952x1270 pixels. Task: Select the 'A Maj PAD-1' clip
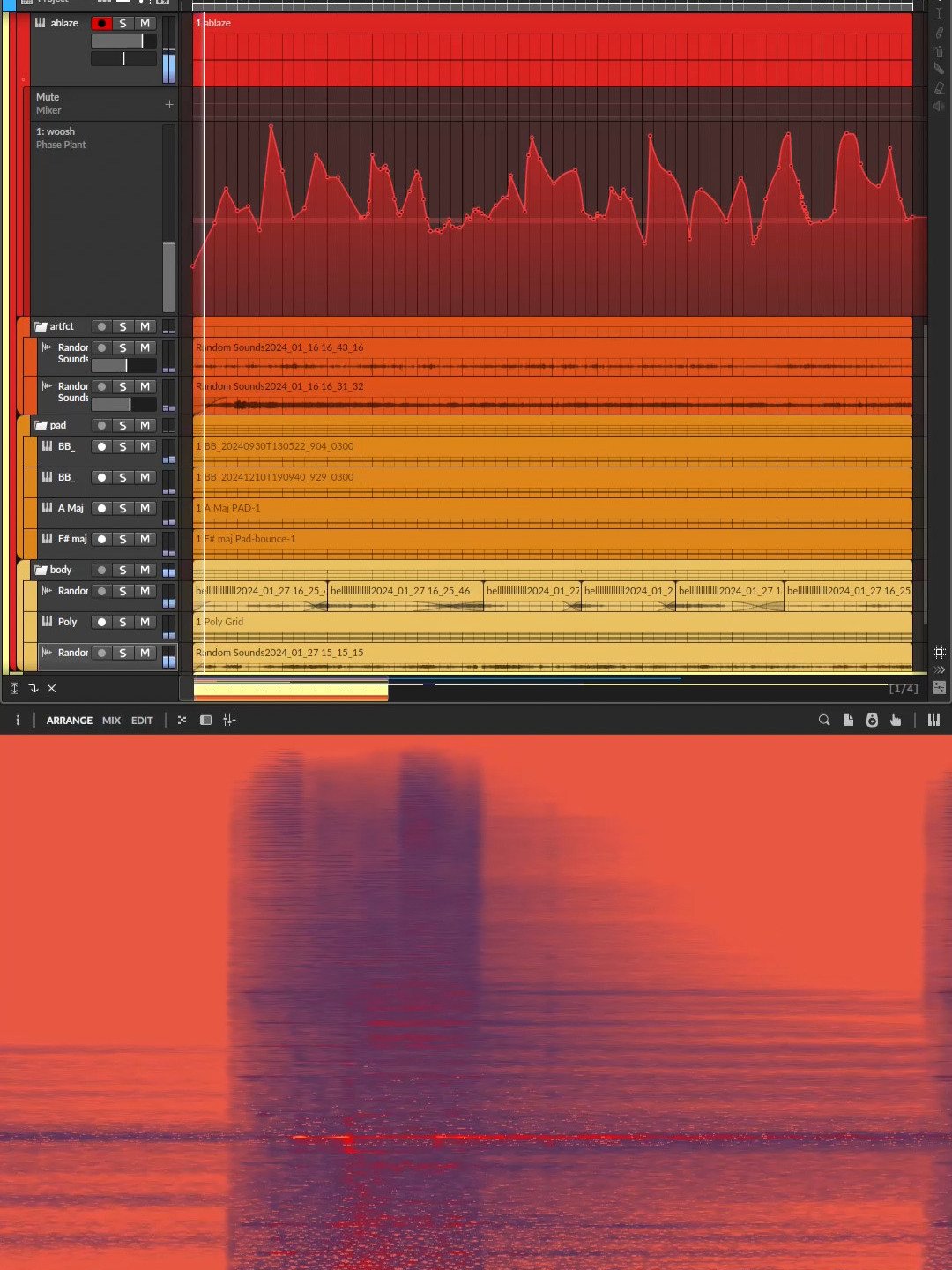click(553, 513)
